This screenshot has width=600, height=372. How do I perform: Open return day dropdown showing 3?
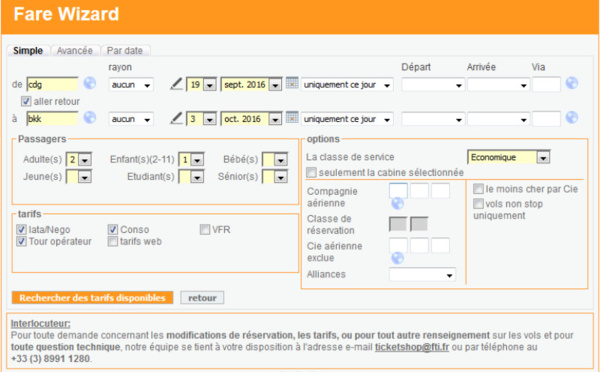click(201, 119)
